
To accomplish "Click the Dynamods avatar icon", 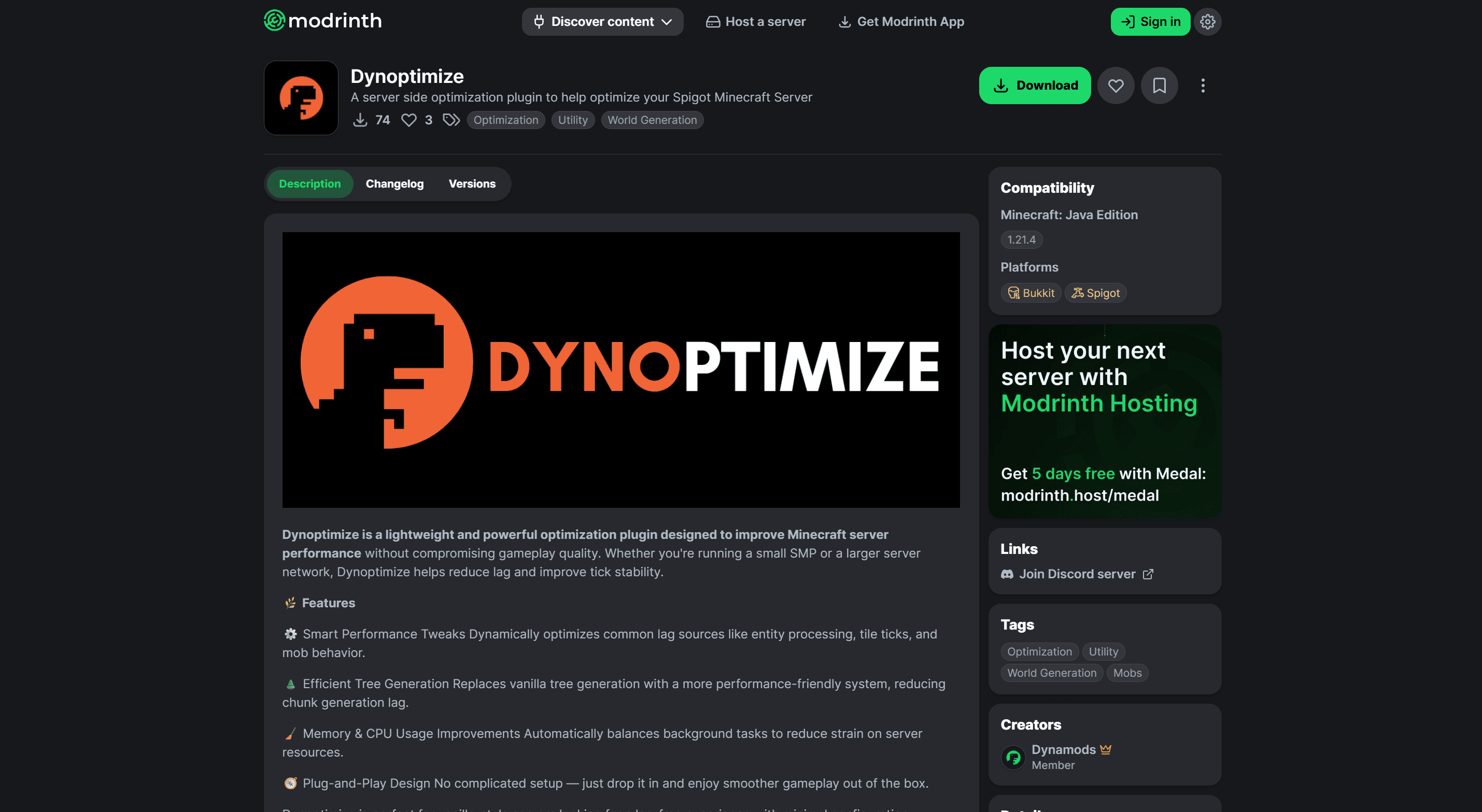I will [1012, 758].
